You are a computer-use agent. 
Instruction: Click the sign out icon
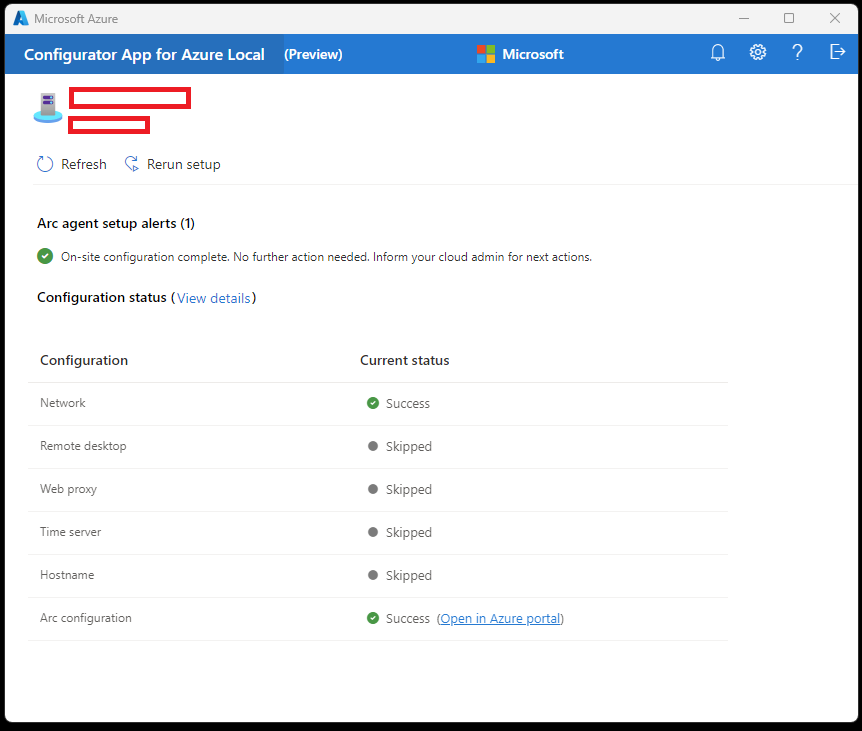[x=837, y=53]
